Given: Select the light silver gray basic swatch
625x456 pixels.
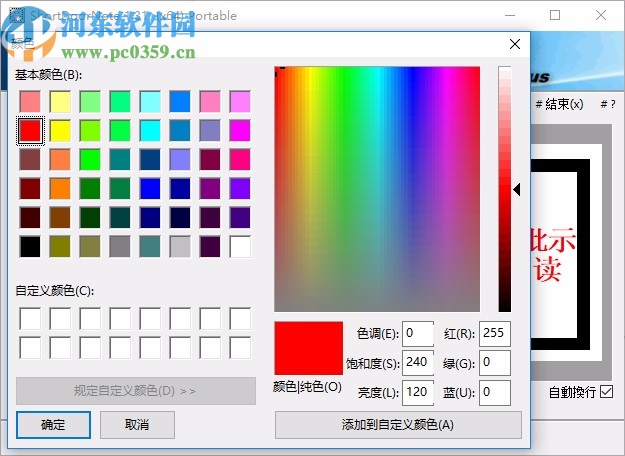Looking at the screenshot, I should (180, 247).
